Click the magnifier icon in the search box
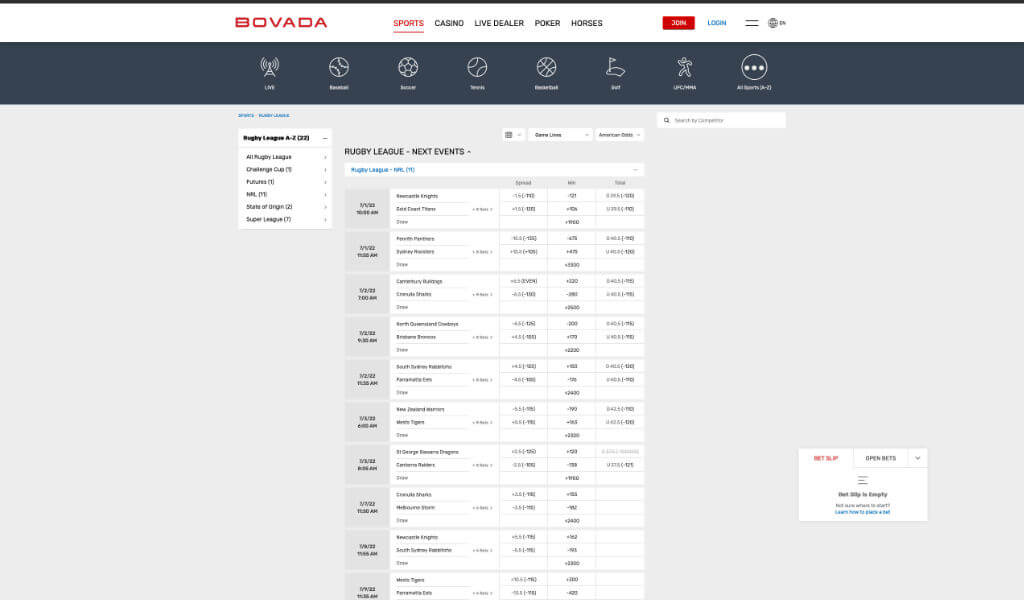 pyautogui.click(x=667, y=120)
